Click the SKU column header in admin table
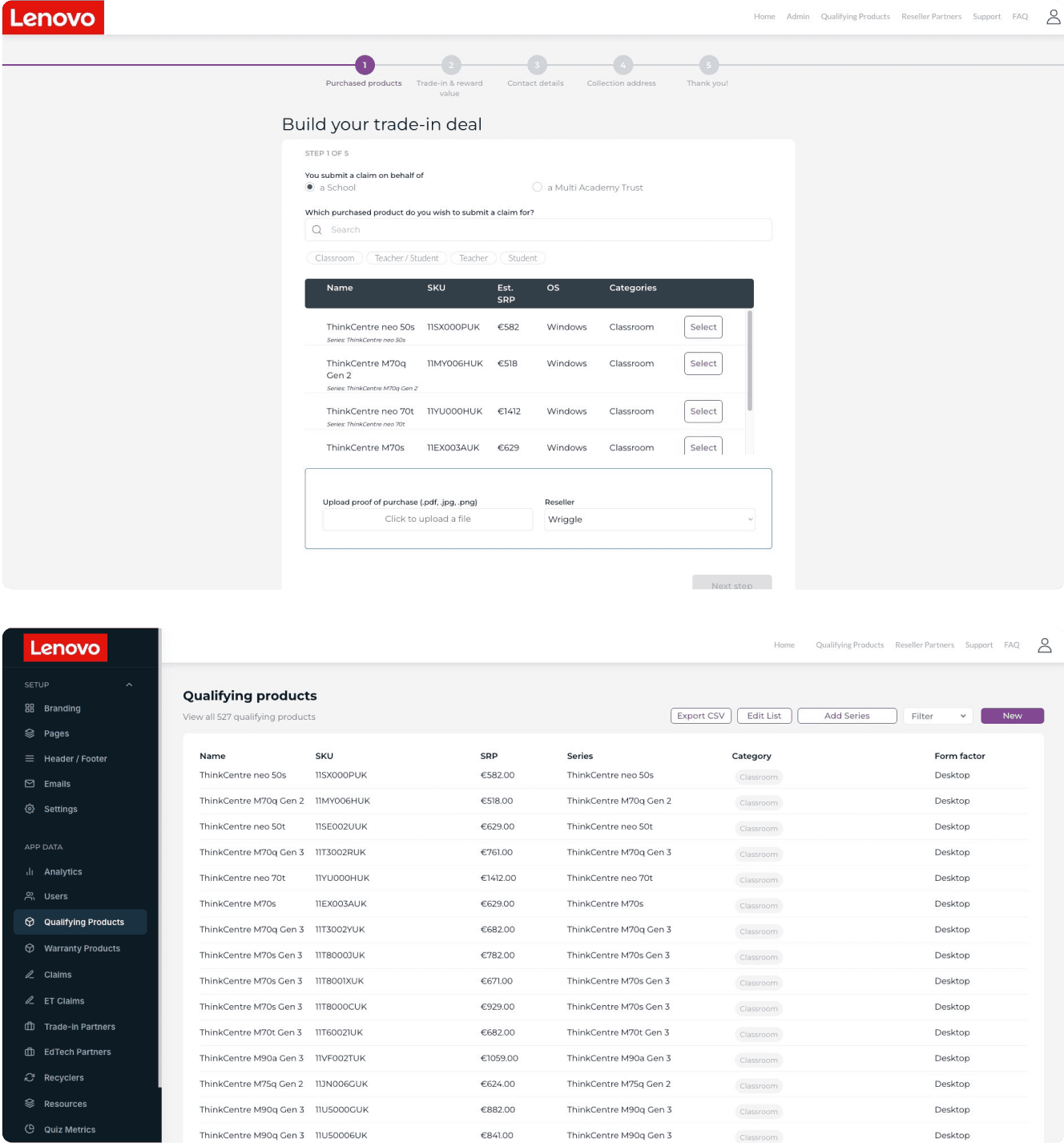Viewport: 1064px width, 1143px height. pyautogui.click(x=324, y=756)
